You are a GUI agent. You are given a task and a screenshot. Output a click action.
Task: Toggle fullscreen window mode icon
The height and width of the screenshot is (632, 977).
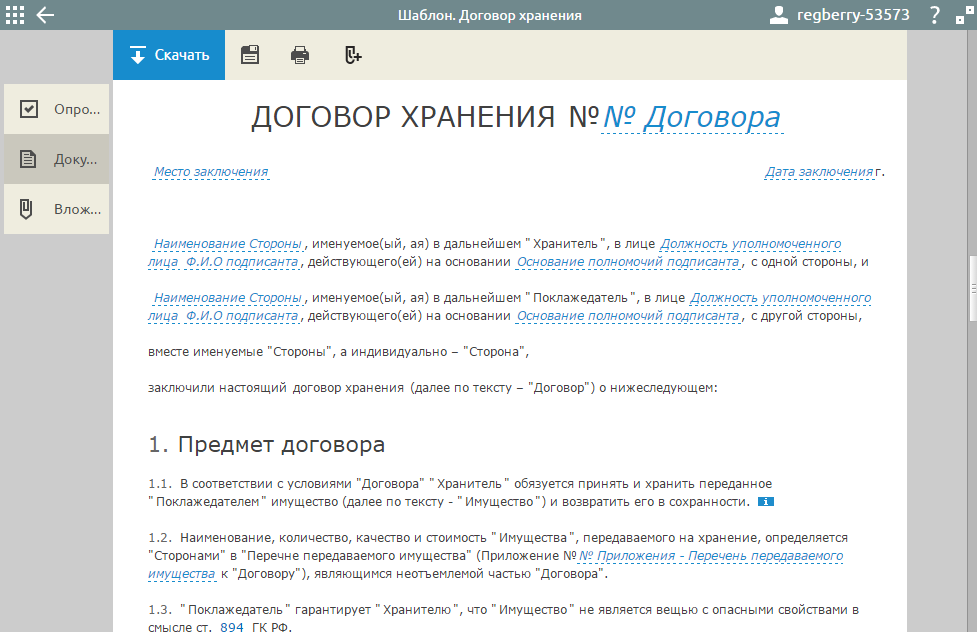965,15
